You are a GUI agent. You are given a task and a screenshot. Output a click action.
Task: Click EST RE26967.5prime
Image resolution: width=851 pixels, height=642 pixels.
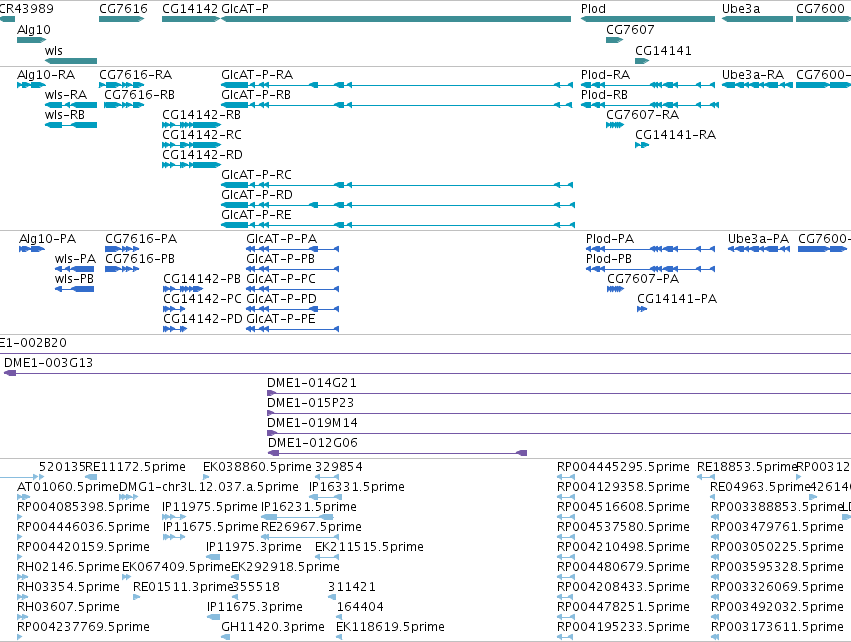(x=311, y=526)
